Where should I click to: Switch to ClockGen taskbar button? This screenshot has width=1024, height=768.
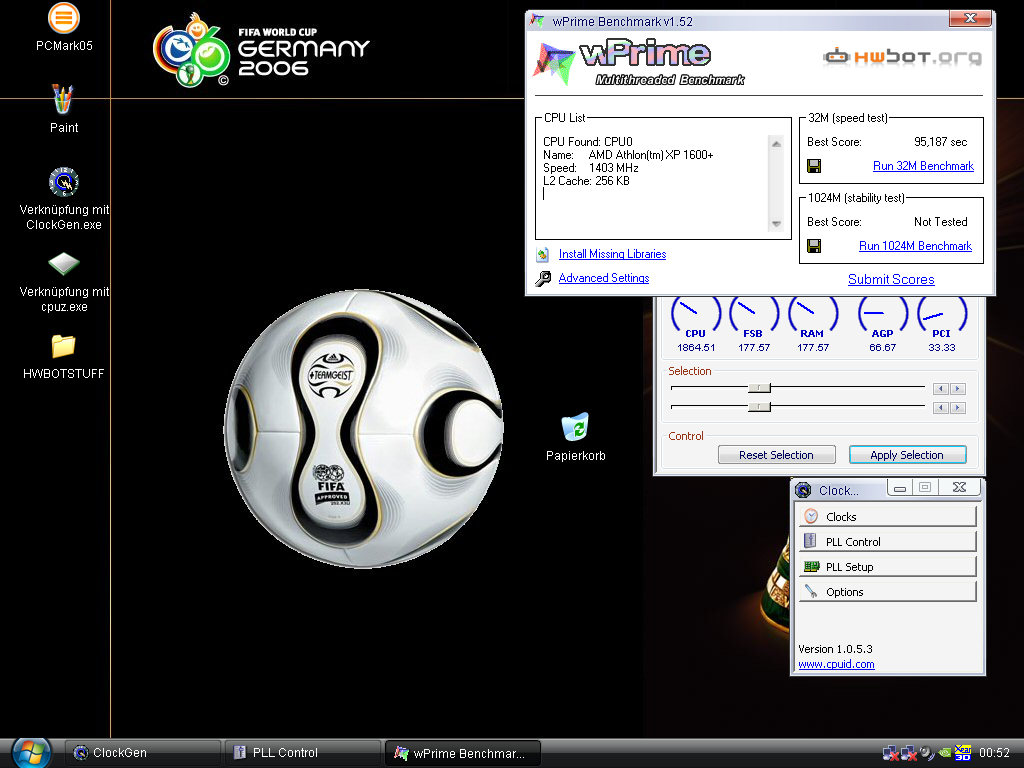(142, 753)
